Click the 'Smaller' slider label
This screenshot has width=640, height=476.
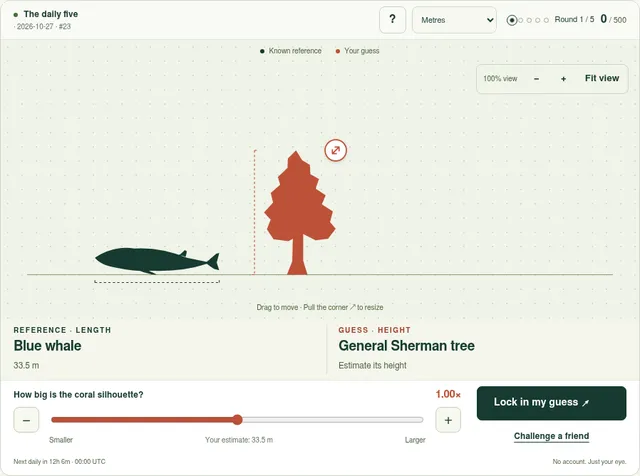[x=61, y=440]
